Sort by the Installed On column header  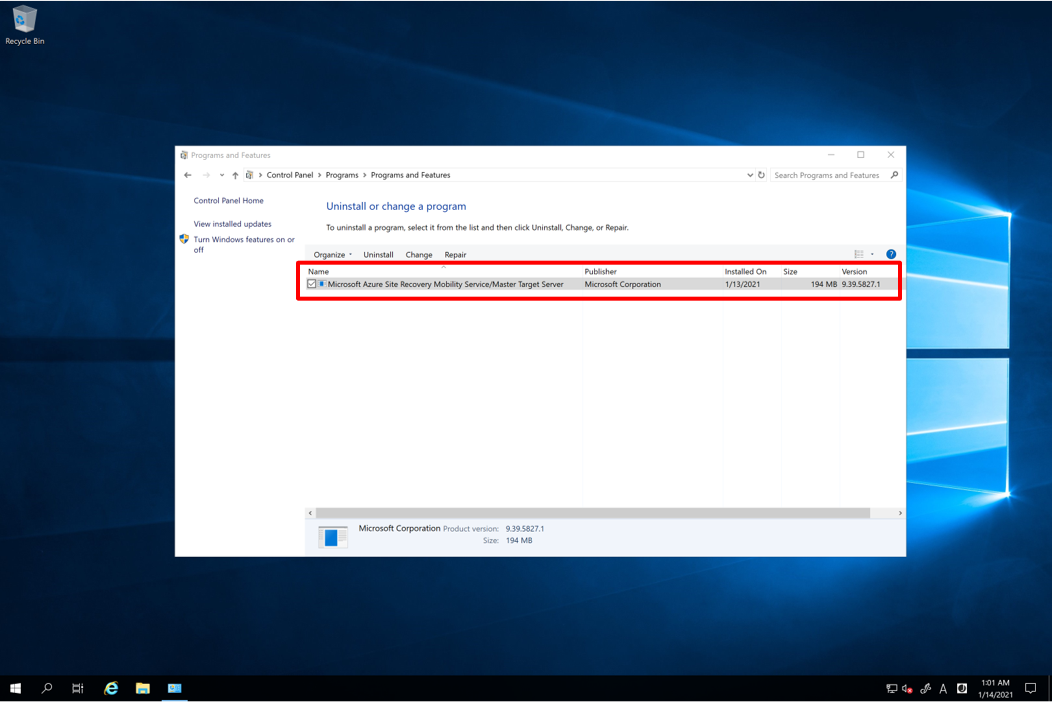[751, 272]
